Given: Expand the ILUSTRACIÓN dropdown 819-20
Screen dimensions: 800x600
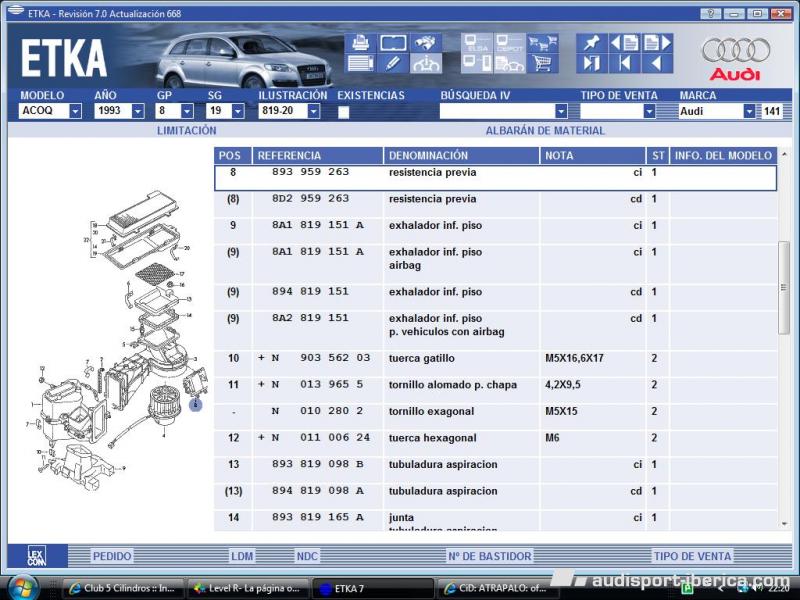Looking at the screenshot, I should coord(314,111).
